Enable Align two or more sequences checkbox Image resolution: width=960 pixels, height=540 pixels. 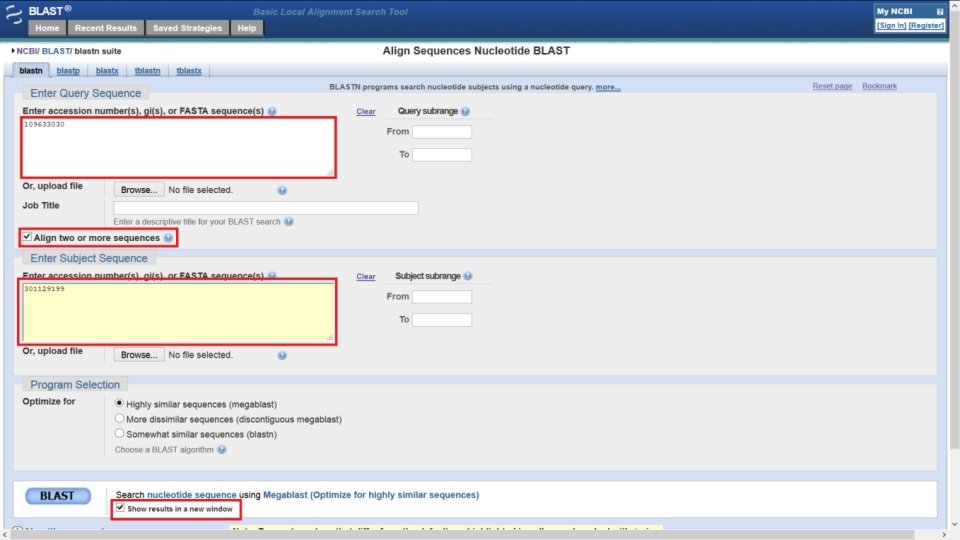pyautogui.click(x=27, y=237)
